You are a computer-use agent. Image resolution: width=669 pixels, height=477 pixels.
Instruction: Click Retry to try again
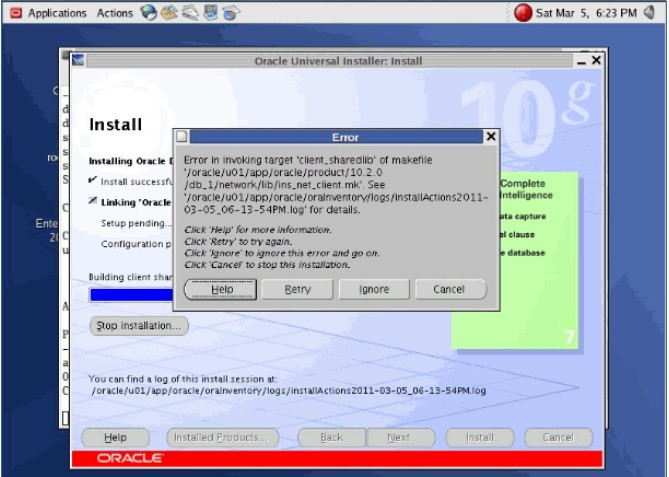[297, 289]
